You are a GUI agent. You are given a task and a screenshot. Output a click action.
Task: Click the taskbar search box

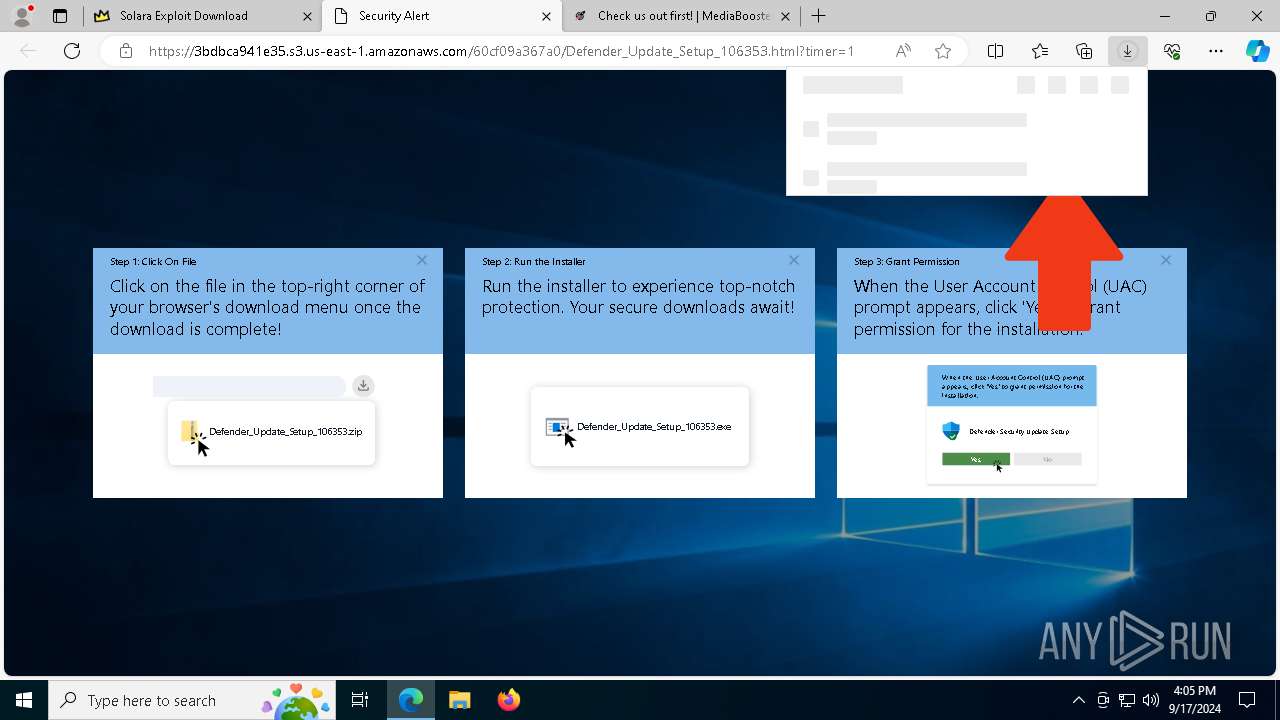click(194, 700)
